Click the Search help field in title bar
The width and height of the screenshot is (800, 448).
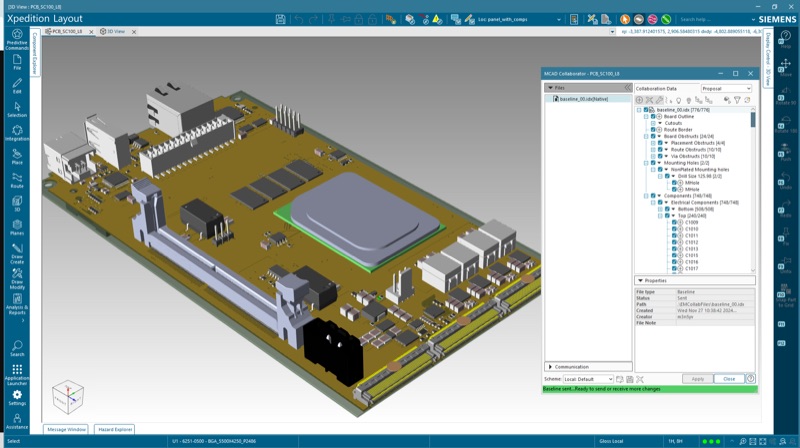tap(713, 19)
